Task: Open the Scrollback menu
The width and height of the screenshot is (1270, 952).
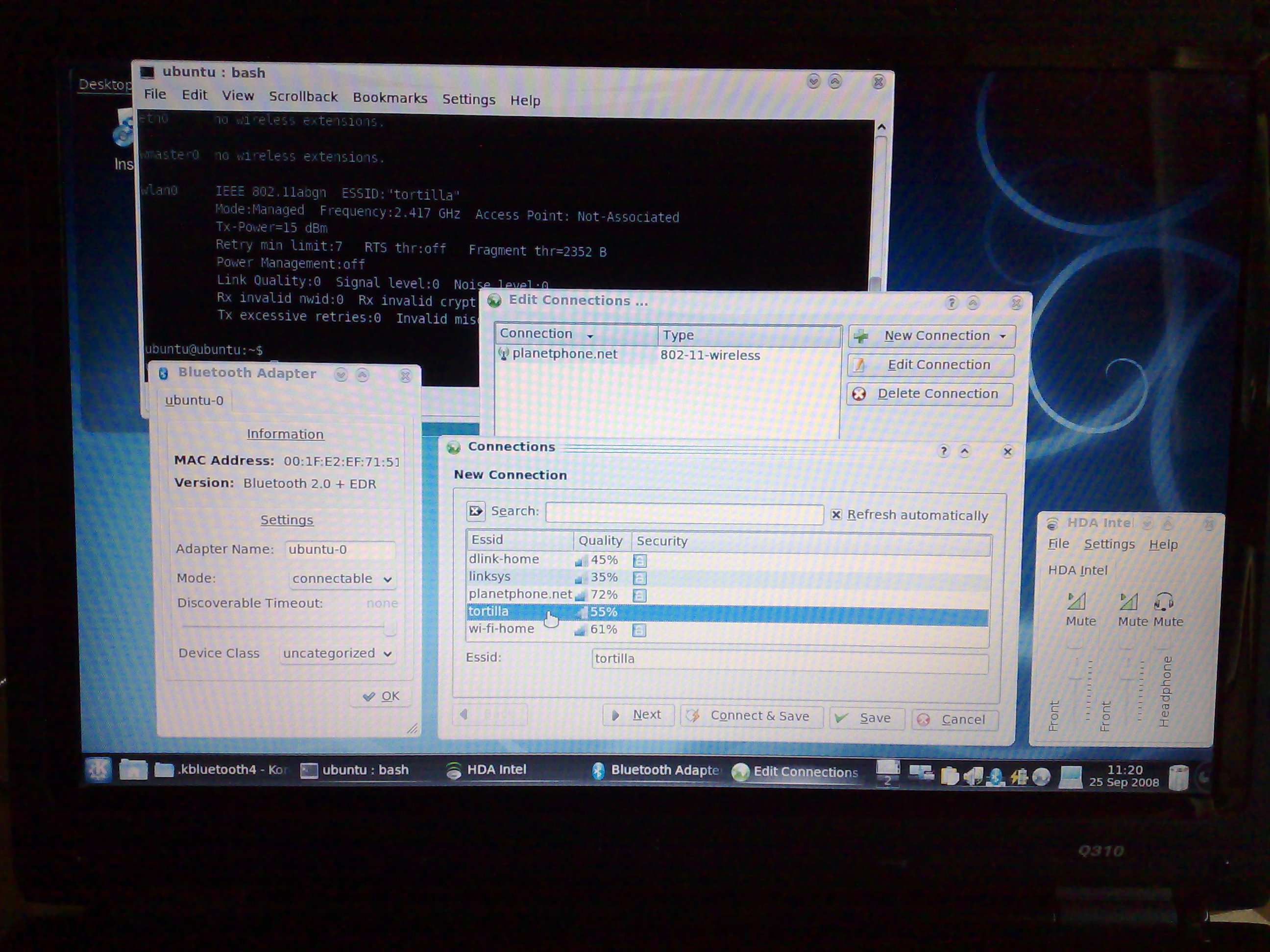Action: coord(303,96)
